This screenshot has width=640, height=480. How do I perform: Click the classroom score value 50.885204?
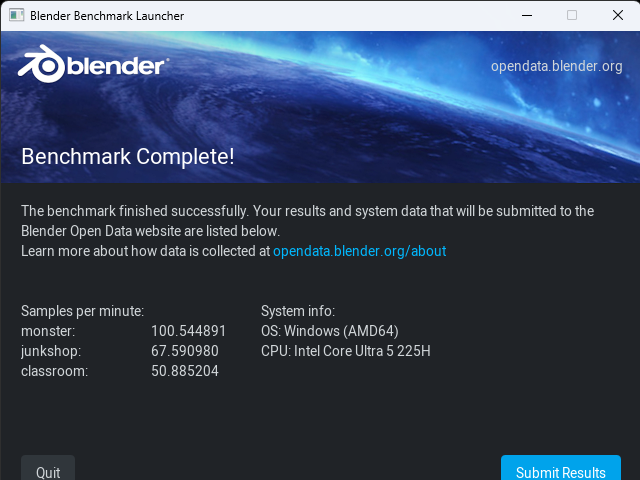coord(185,371)
